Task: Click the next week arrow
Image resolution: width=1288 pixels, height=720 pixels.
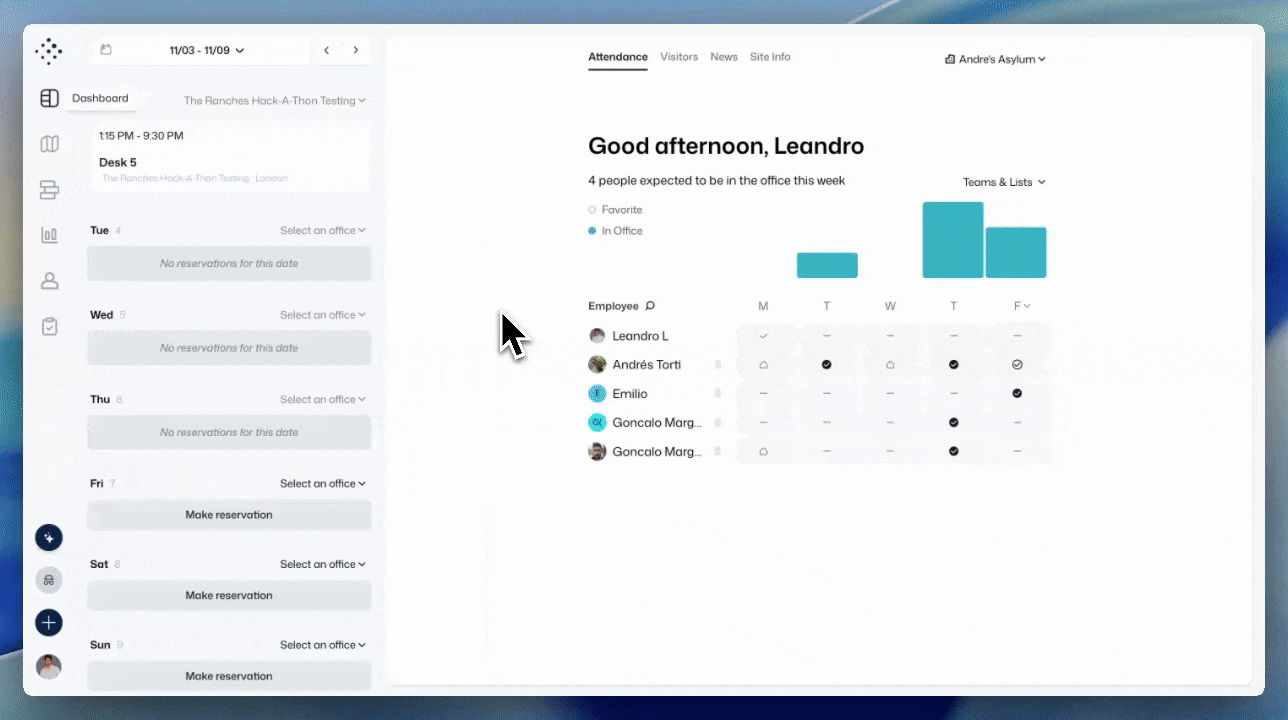Action: coord(356,49)
